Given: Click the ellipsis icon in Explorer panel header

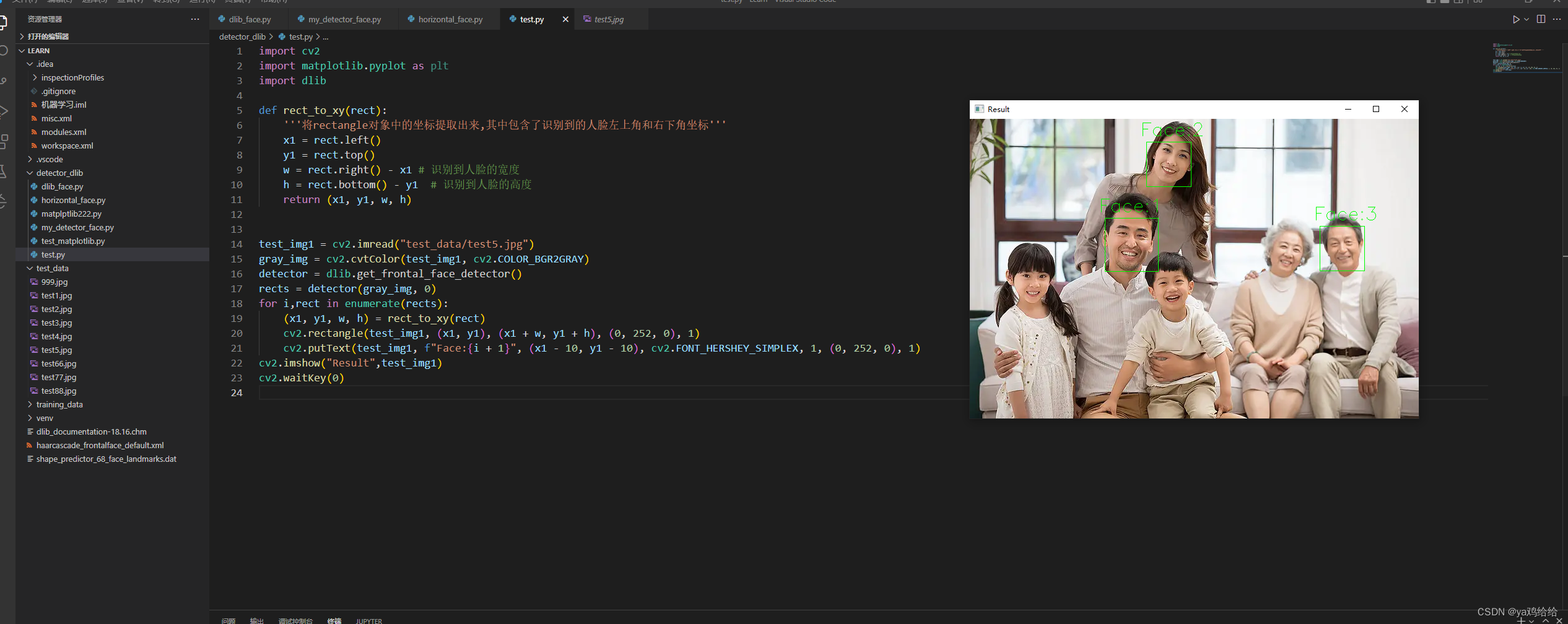Looking at the screenshot, I should click(x=195, y=19).
